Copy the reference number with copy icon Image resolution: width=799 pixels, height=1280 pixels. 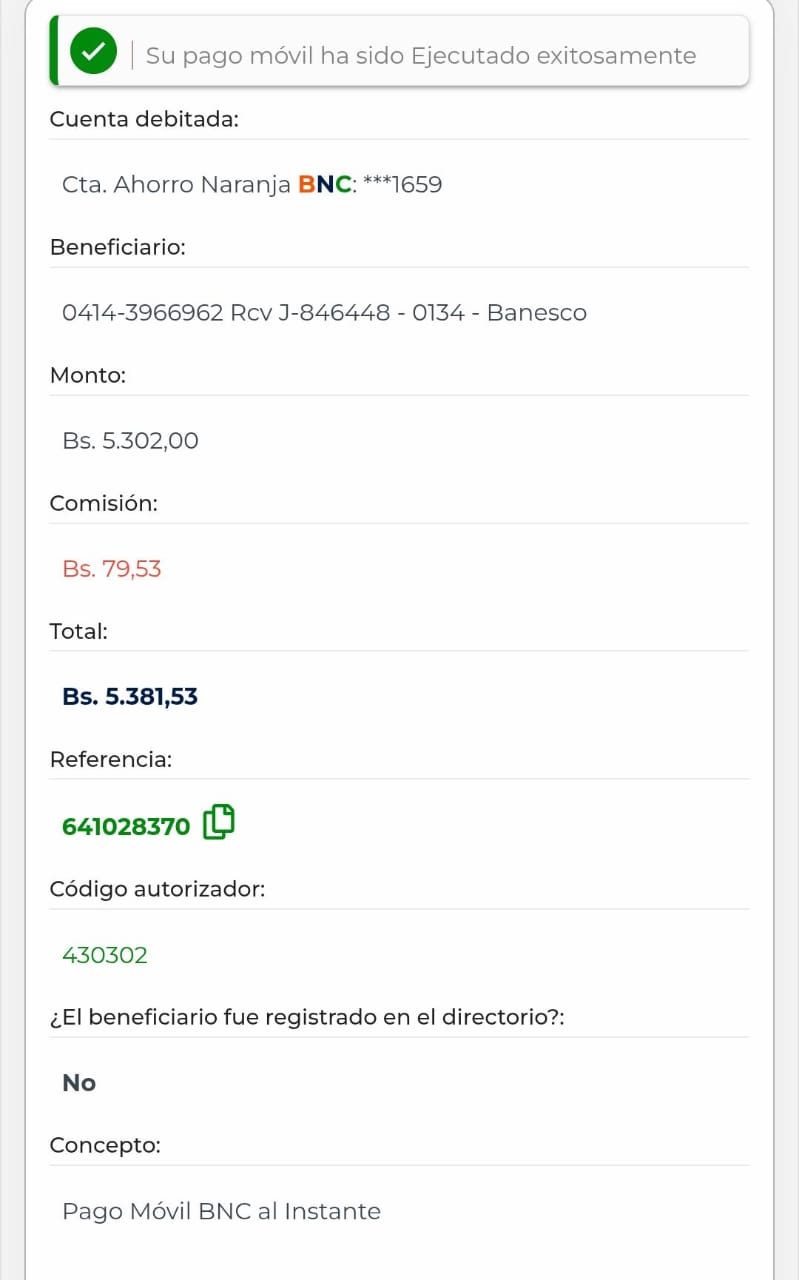pos(219,822)
